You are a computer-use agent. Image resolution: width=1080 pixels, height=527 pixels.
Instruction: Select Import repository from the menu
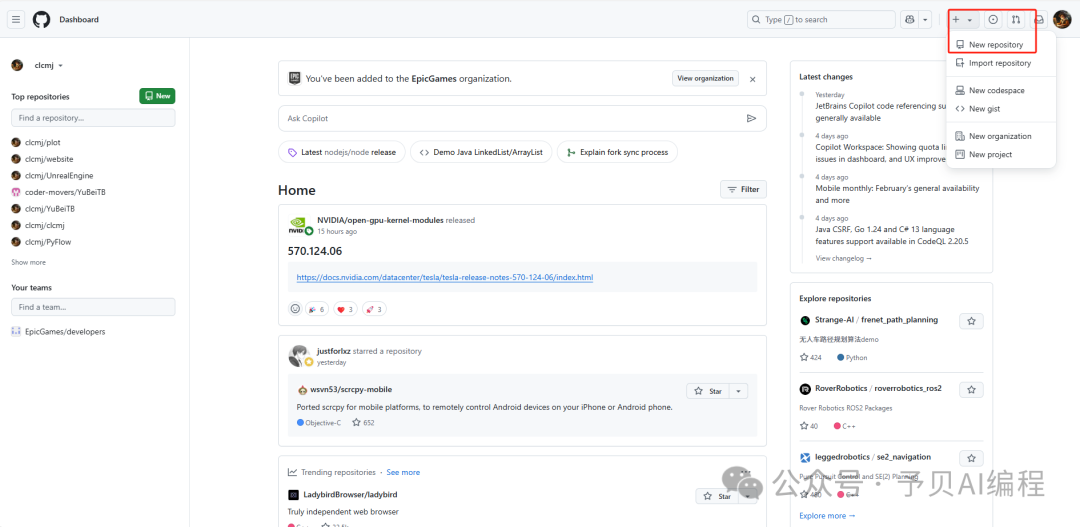(x=1001, y=63)
